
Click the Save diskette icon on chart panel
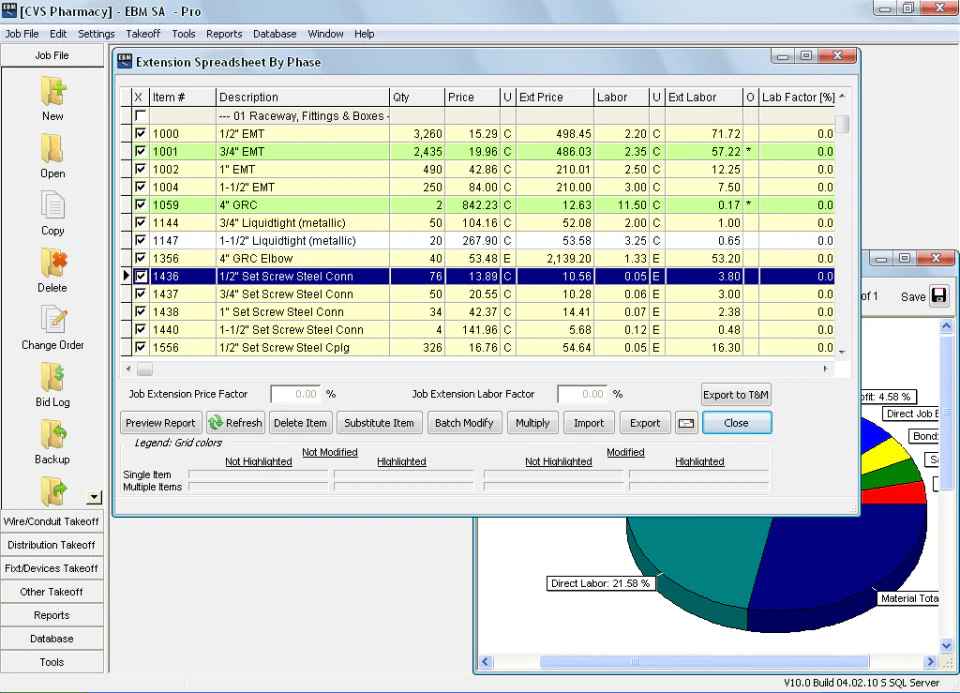point(938,296)
